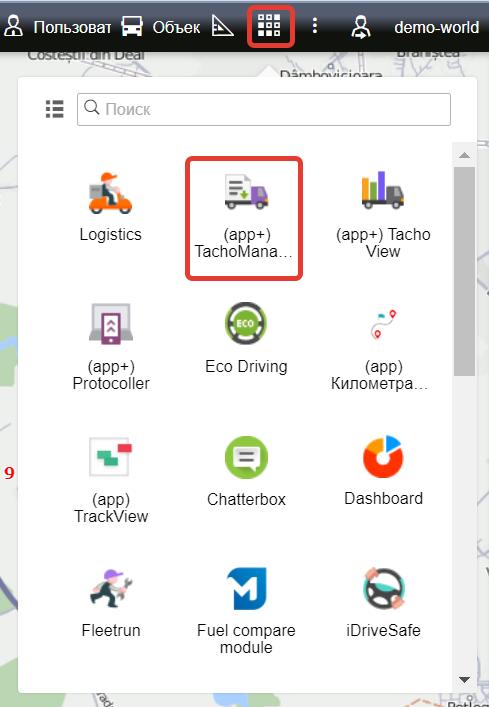Viewport: 489px width, 707px height.
Task: Open the Пользователи menu item
Action: coord(57,27)
